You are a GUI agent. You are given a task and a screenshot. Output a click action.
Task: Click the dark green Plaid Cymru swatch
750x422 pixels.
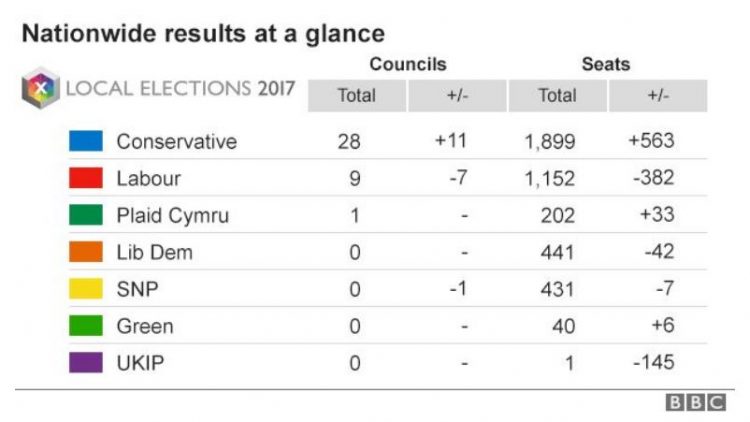pos(86,215)
